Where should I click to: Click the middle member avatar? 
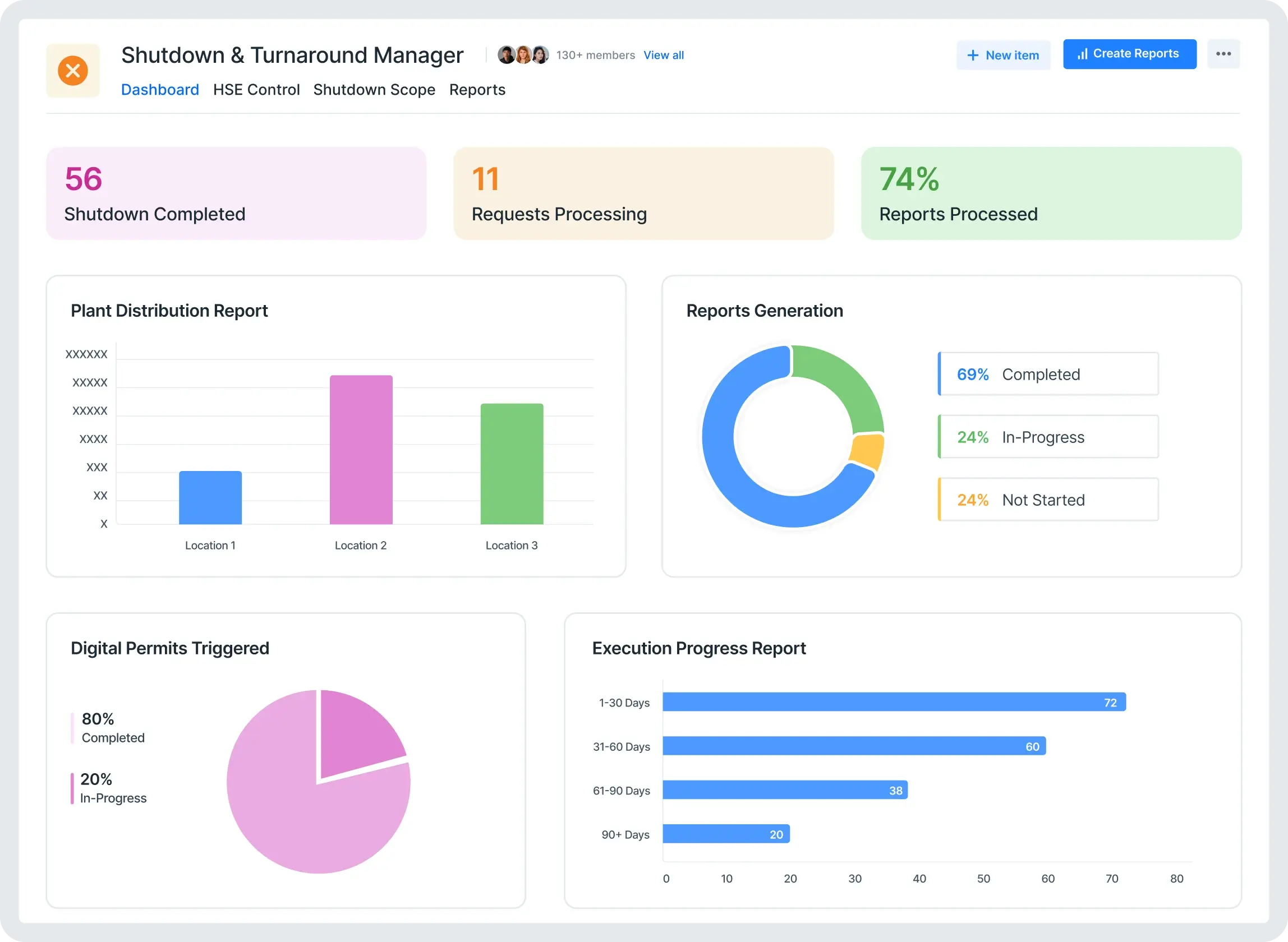pyautogui.click(x=523, y=55)
